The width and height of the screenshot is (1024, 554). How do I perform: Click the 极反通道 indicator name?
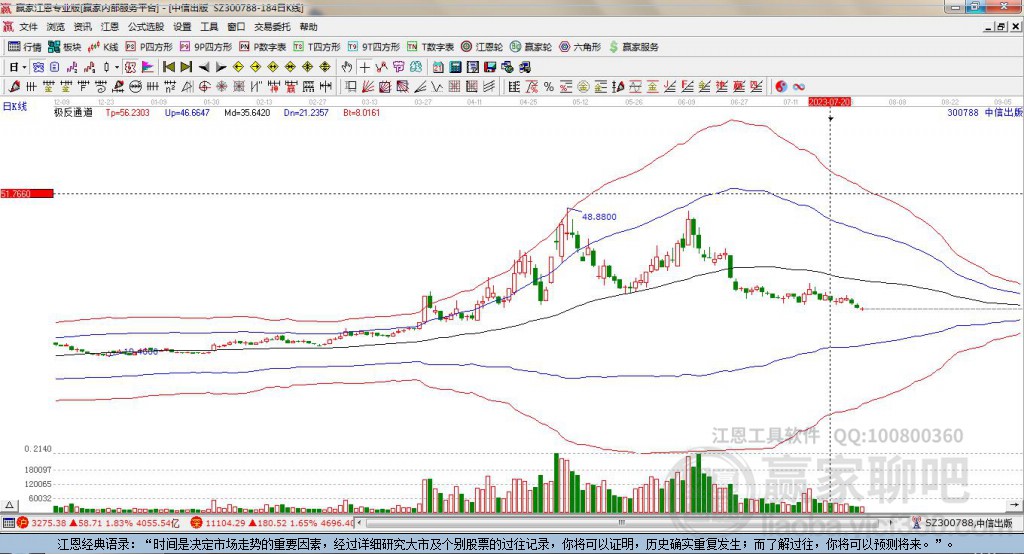click(x=73, y=112)
